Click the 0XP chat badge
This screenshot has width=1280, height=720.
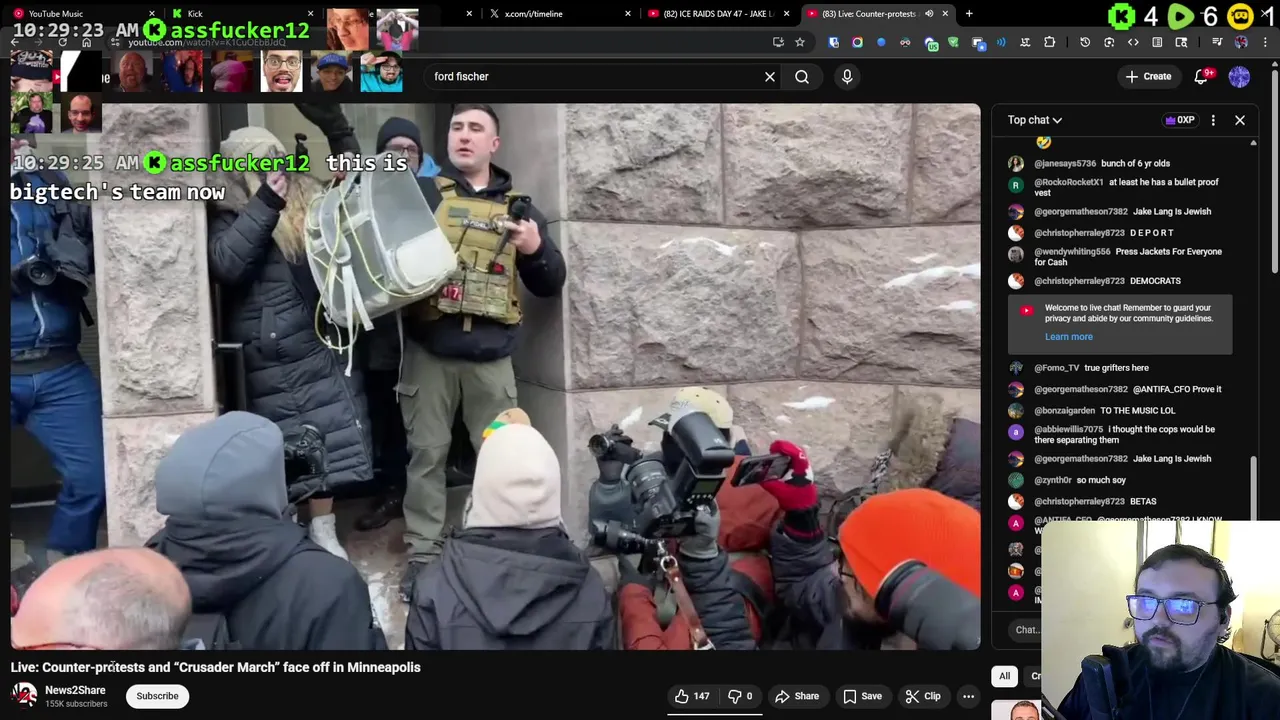tap(1180, 120)
